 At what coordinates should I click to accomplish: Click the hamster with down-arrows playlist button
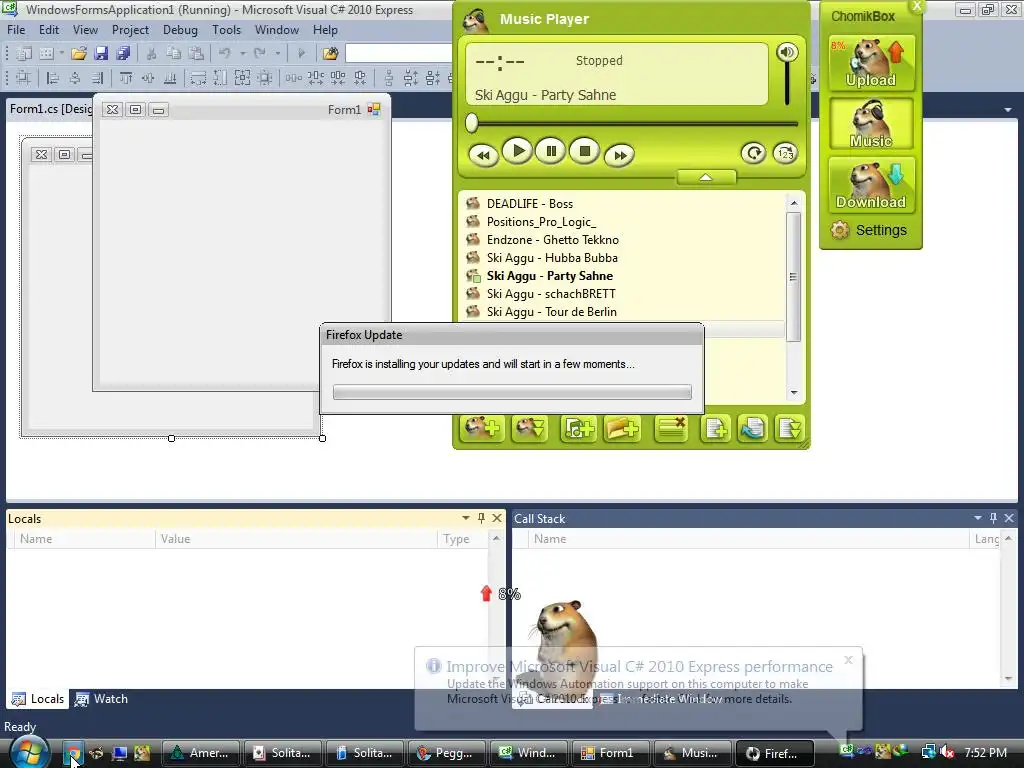tap(530, 428)
